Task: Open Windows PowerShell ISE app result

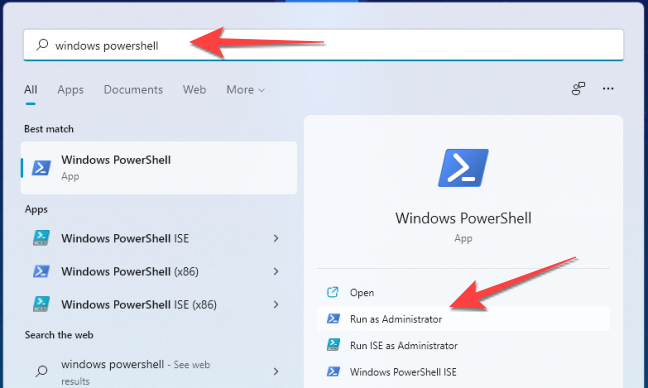Action: click(159, 238)
